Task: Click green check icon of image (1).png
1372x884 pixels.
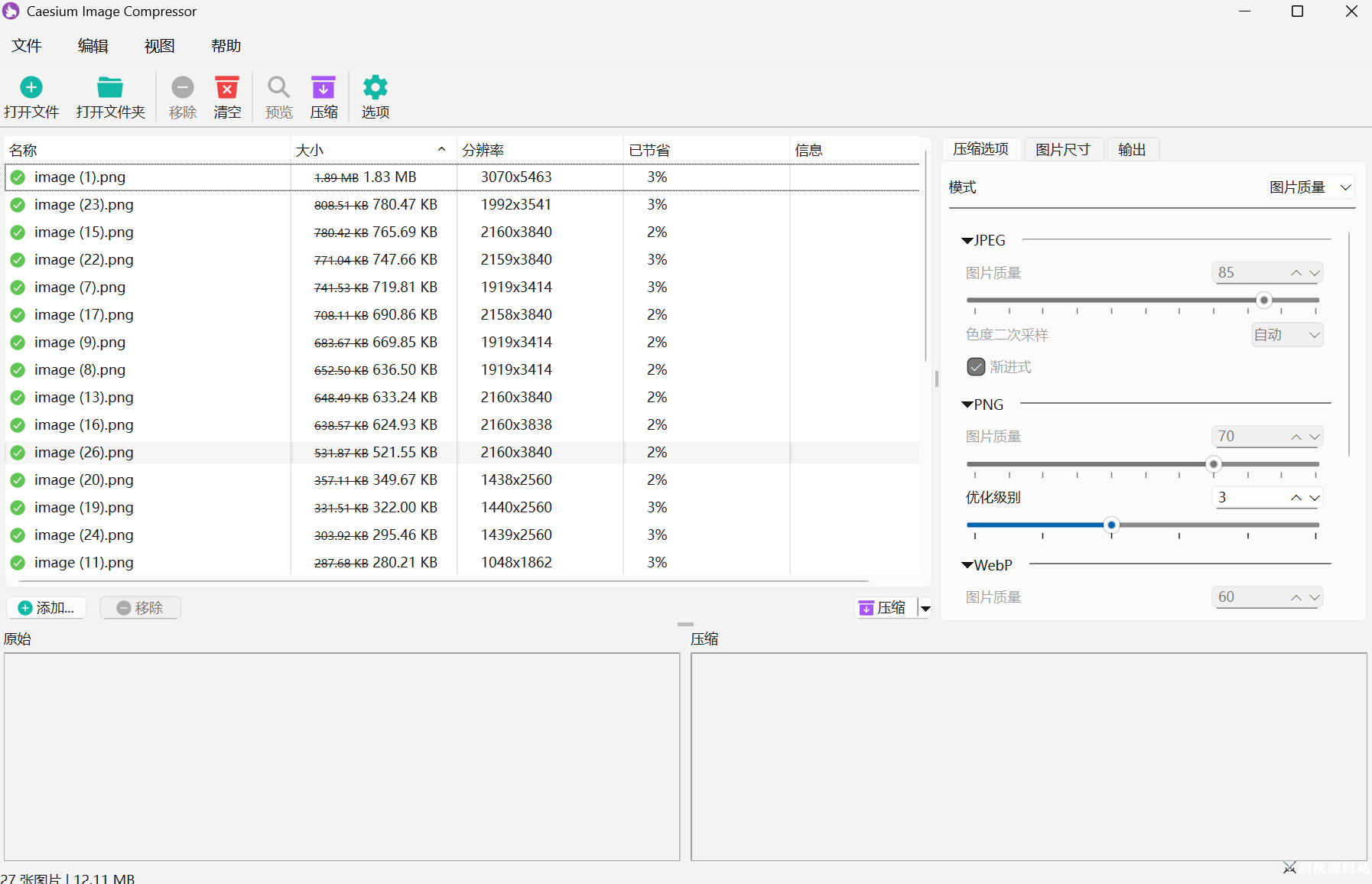Action: (x=18, y=177)
